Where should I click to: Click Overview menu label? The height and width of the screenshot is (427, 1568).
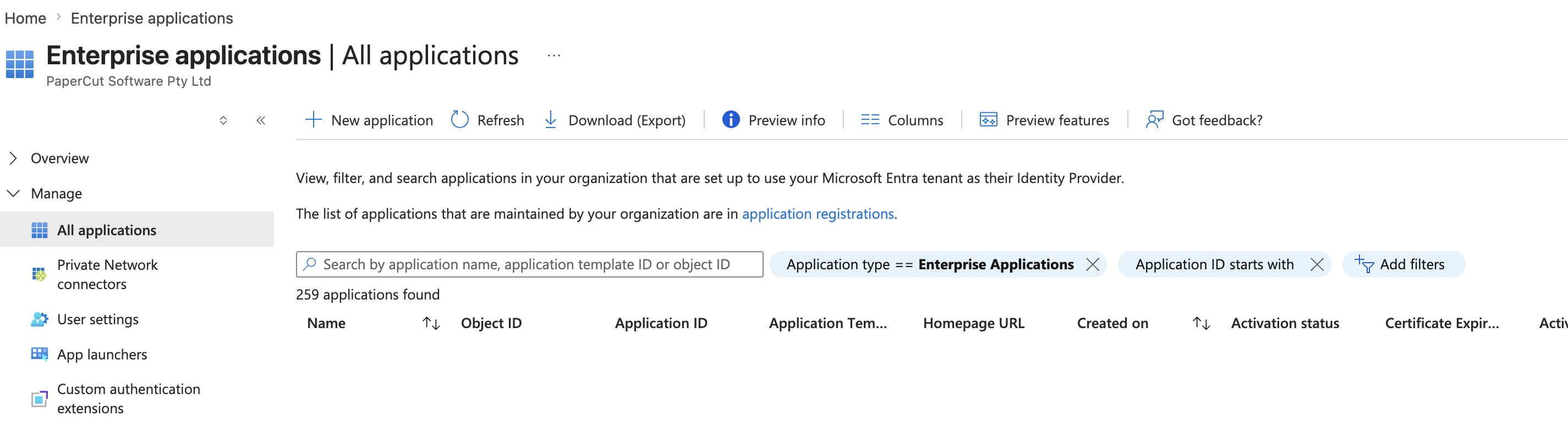(59, 158)
